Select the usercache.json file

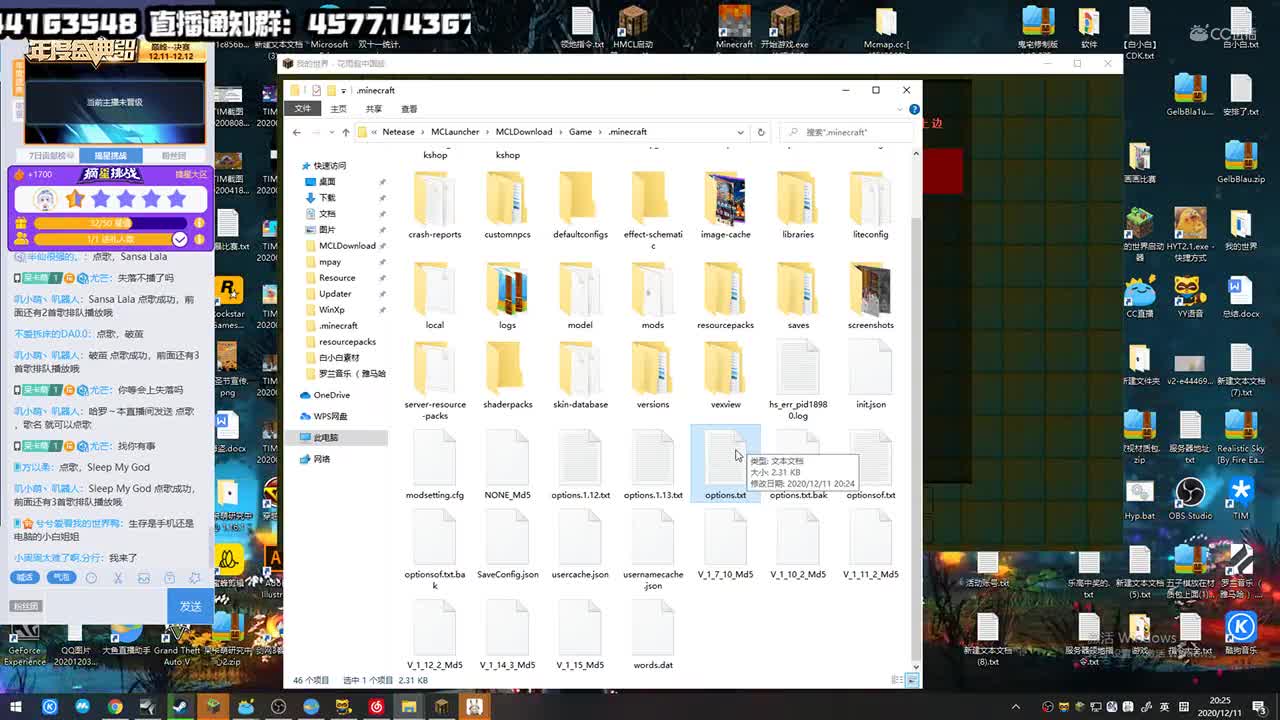point(580,546)
